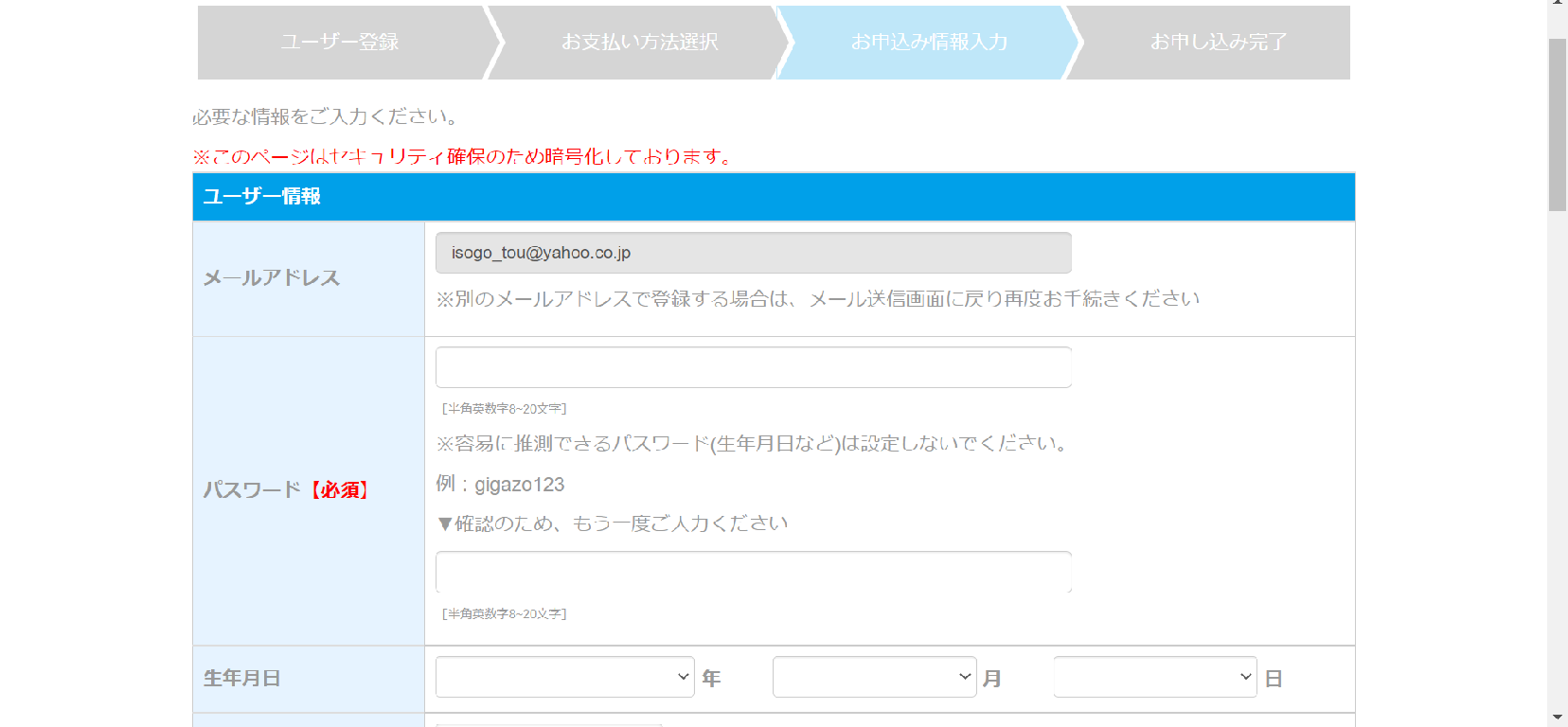The height and width of the screenshot is (727, 1568).
Task: Click the example password text gigazo123
Action: tap(519, 485)
